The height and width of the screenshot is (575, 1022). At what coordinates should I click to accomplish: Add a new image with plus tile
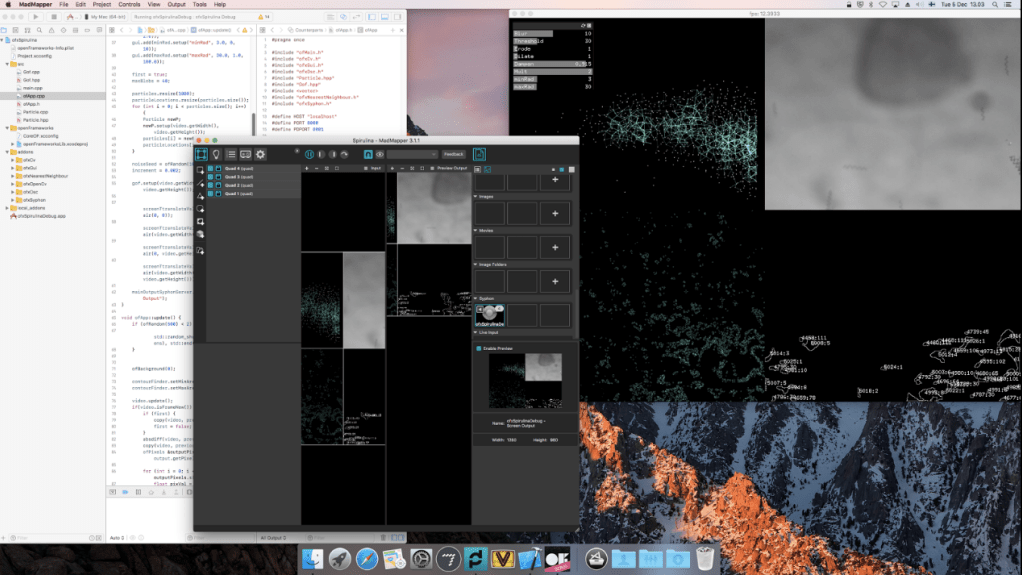click(x=555, y=214)
